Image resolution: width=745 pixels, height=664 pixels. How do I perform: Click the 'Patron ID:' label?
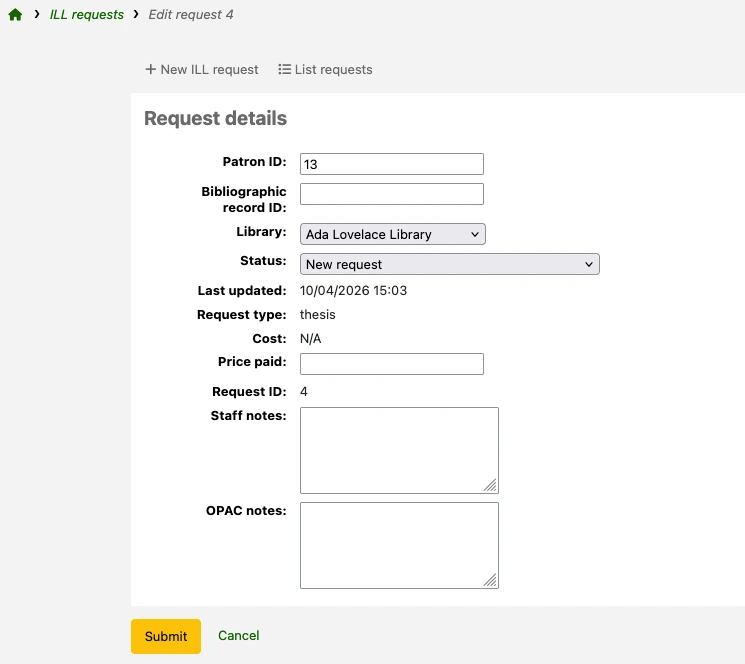254,162
